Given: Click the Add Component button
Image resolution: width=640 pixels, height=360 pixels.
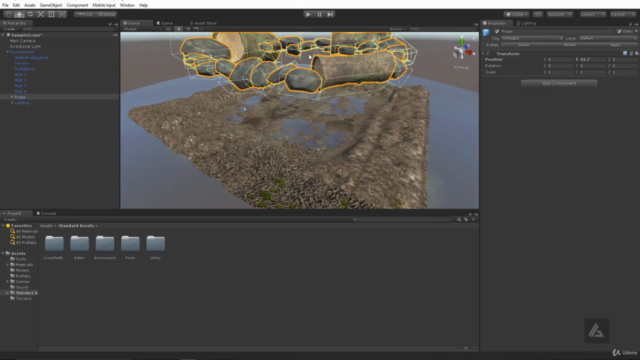Looking at the screenshot, I should click(559, 83).
